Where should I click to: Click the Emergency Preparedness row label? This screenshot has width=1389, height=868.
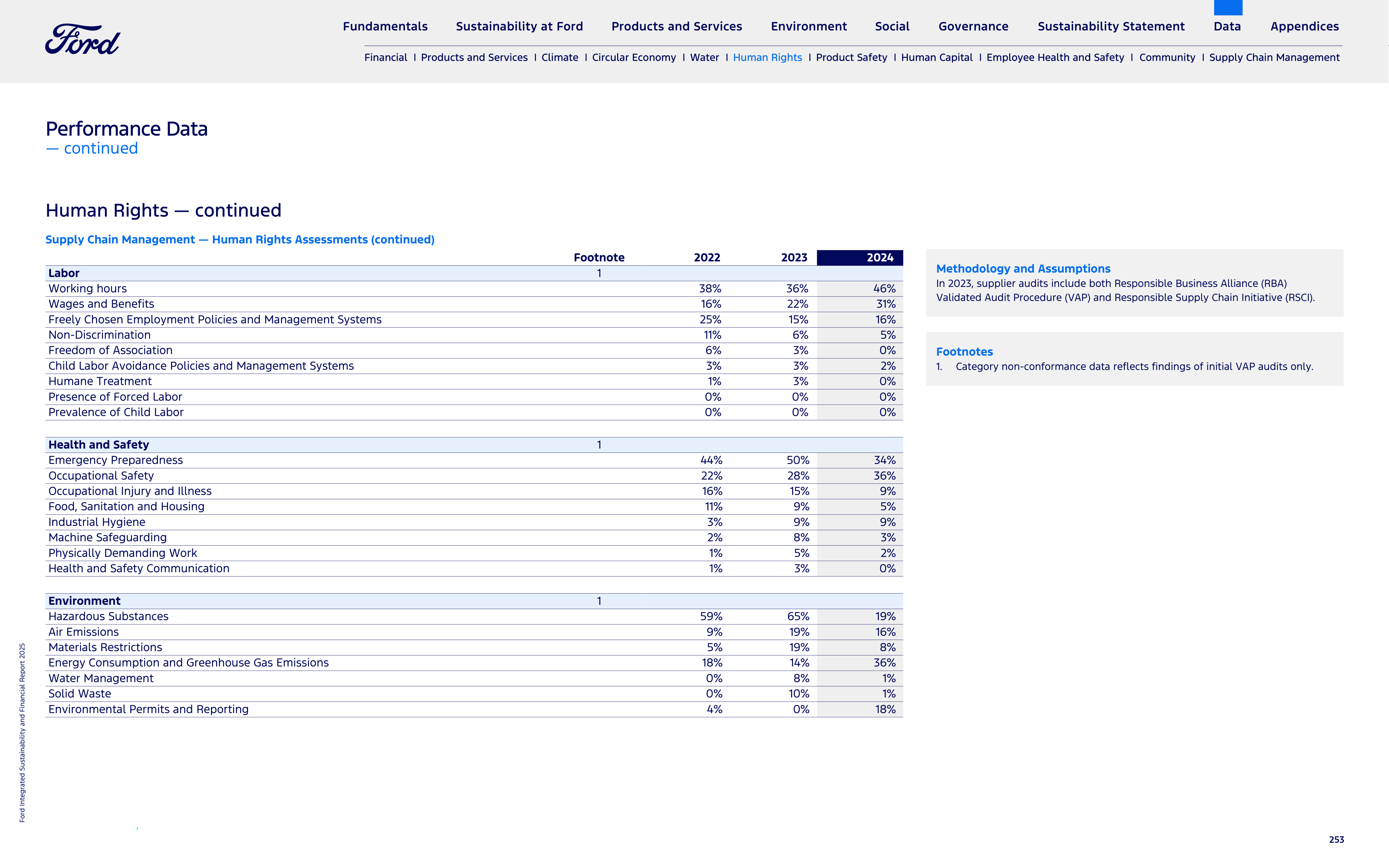115,460
